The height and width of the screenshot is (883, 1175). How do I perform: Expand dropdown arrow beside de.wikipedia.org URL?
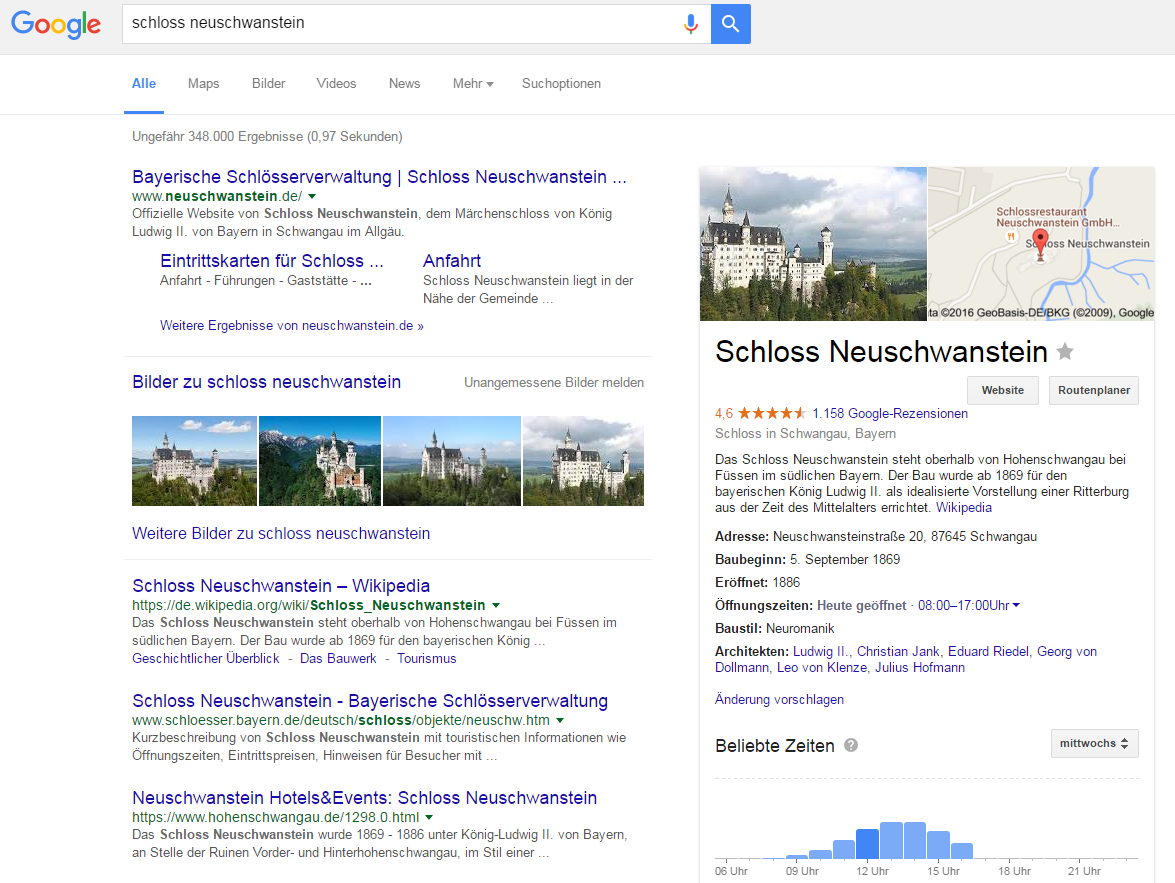pos(496,606)
